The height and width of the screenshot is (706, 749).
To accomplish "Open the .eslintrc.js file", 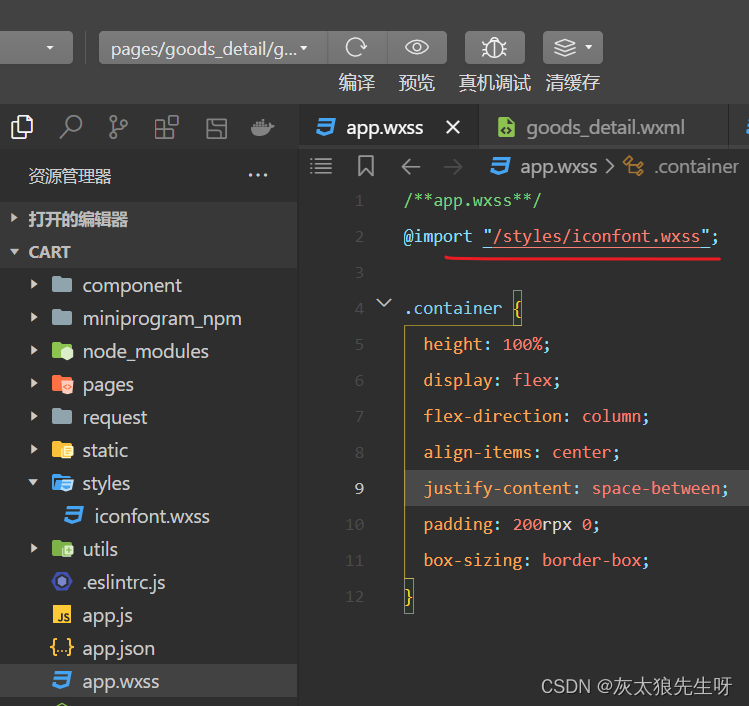I will (148, 582).
